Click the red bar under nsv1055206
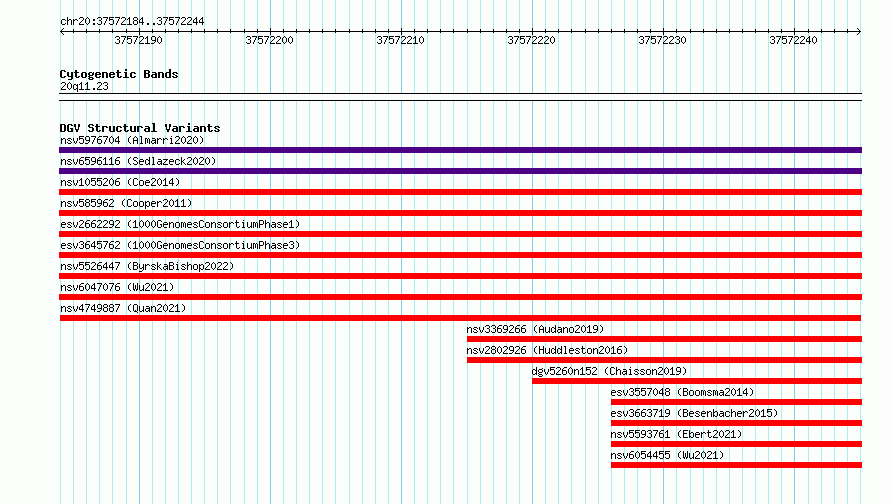Viewport: 890px width, 504px height. pos(460,192)
